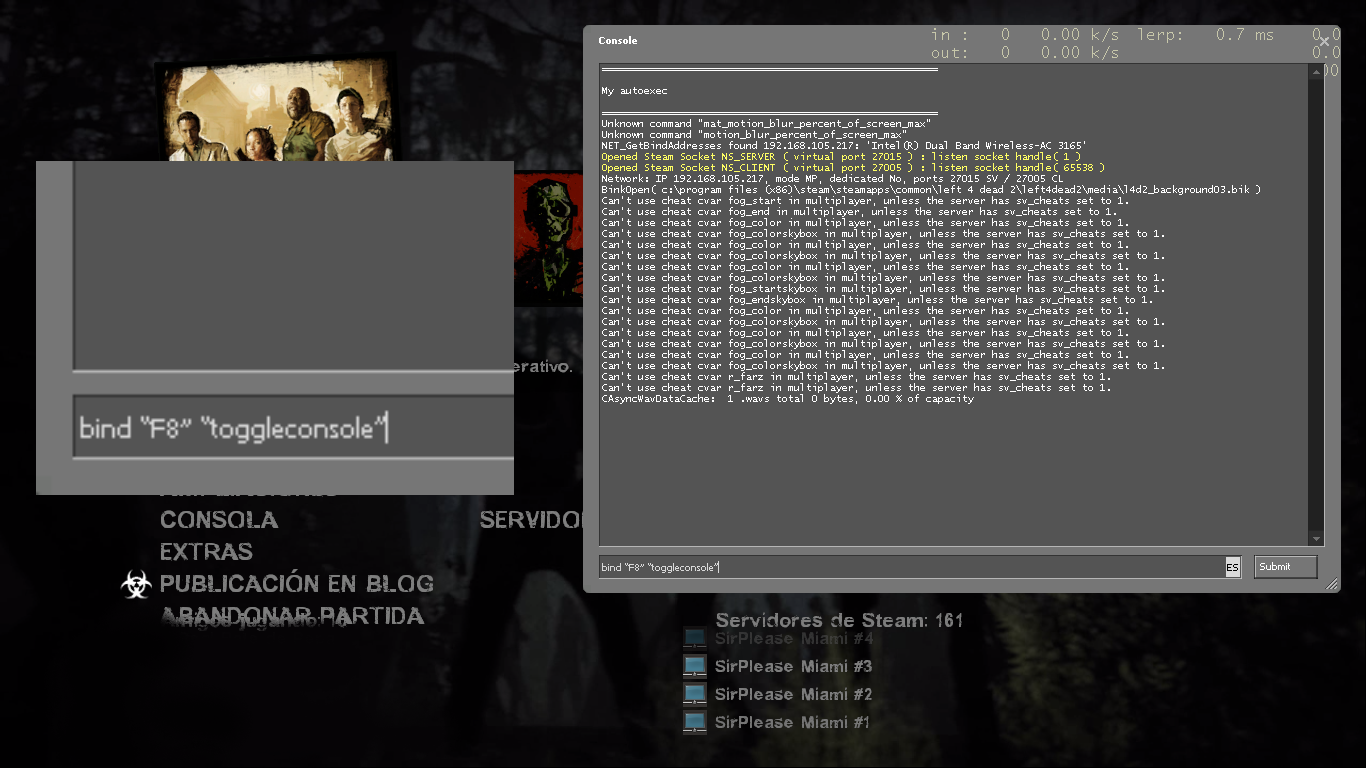
Task: Click the "BinkOpen" console output line
Action: 931,190
